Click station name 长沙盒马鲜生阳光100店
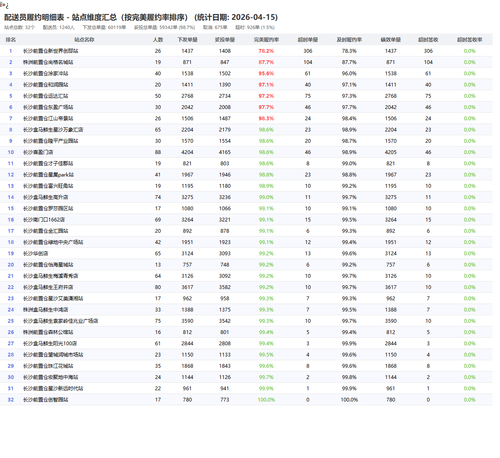Image resolution: width=500 pixels, height=458 pixels. pos(50,344)
